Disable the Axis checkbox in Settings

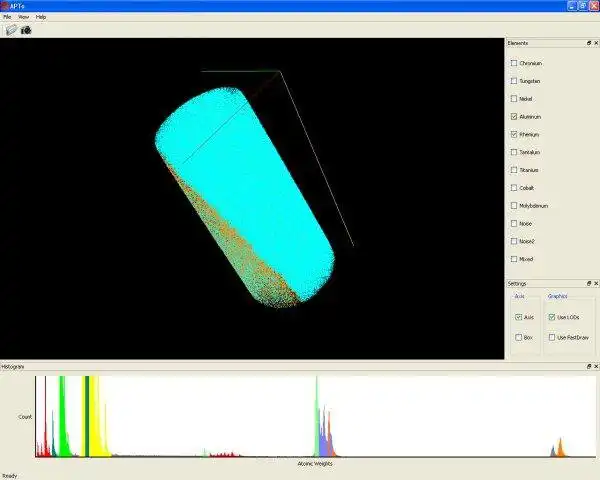point(518,317)
